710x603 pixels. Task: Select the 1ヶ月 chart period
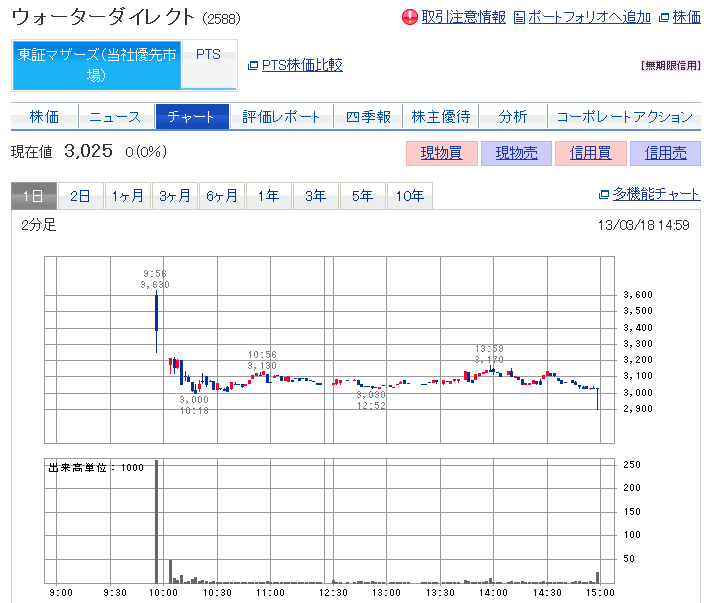128,196
